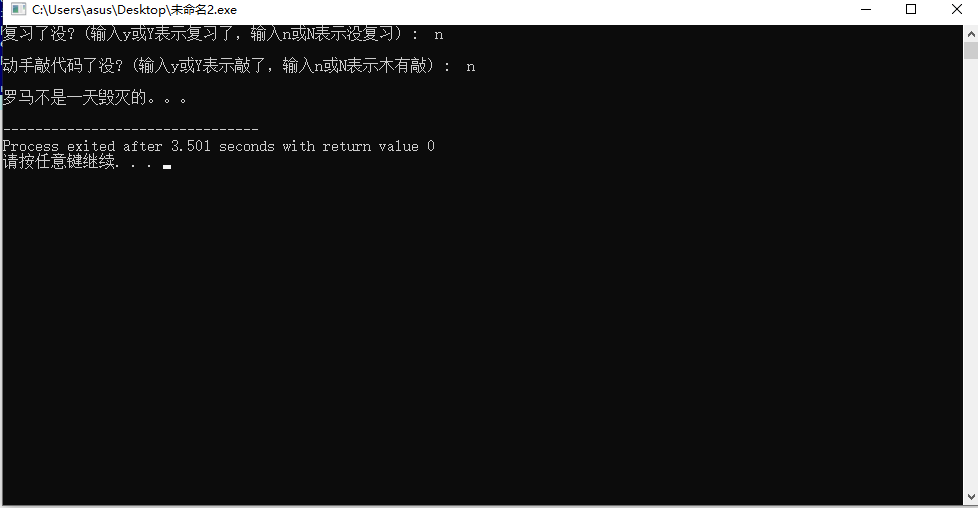
Task: Minimize the 未命名2.exe console window
Action: click(x=866, y=9)
